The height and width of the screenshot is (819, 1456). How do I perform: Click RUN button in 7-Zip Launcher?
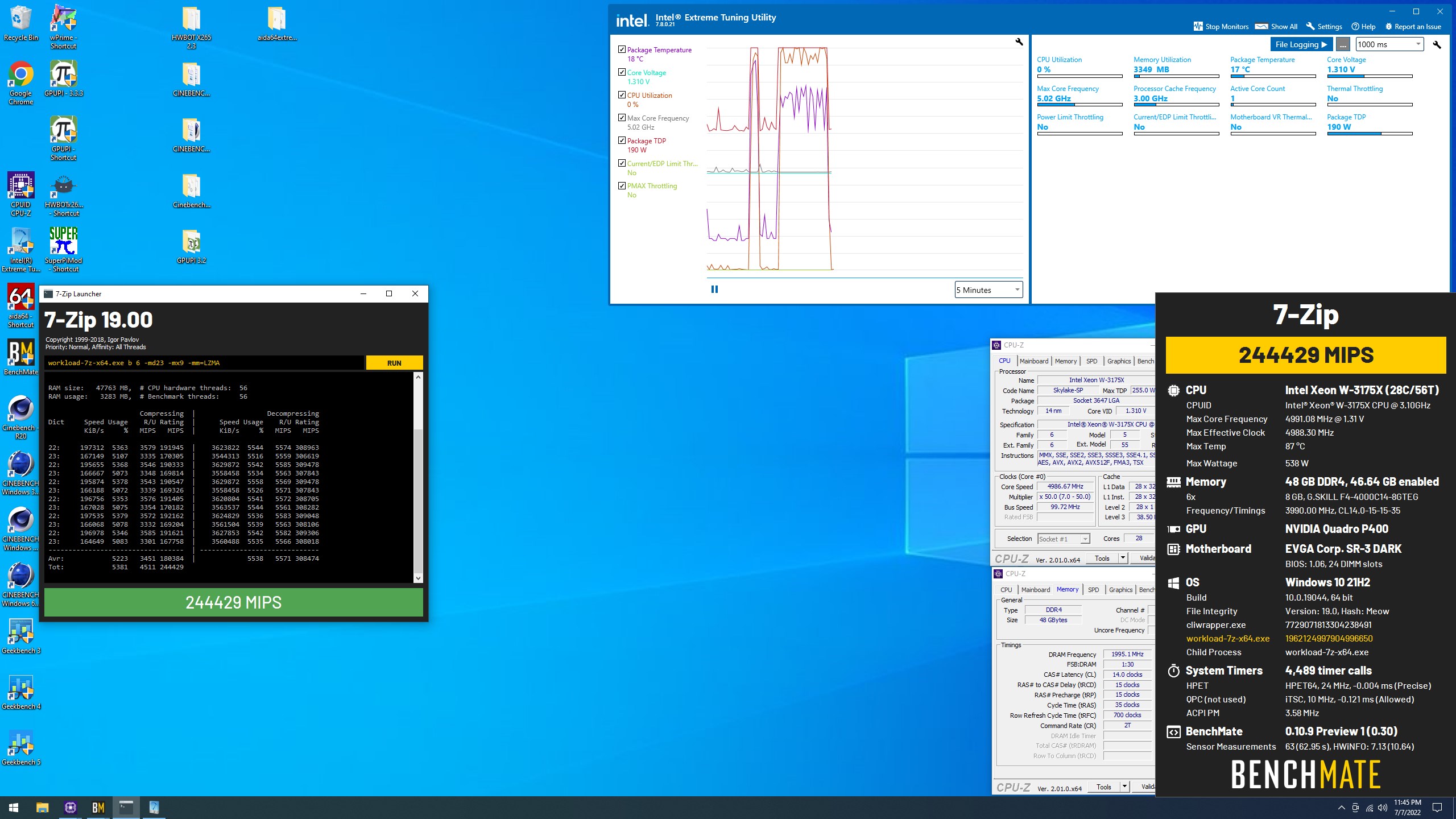coord(394,363)
